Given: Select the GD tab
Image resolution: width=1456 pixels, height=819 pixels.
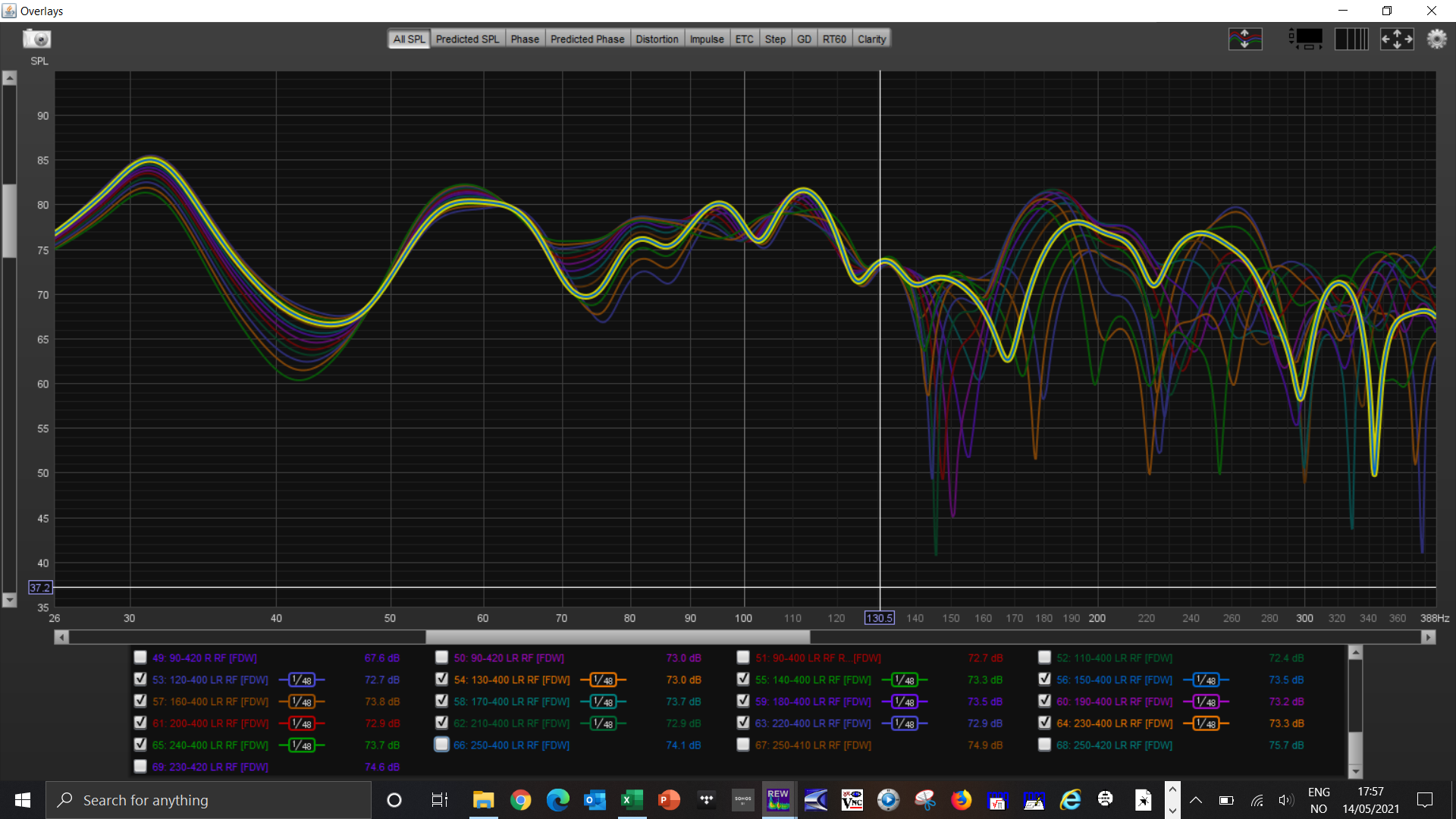Looking at the screenshot, I should tap(804, 39).
